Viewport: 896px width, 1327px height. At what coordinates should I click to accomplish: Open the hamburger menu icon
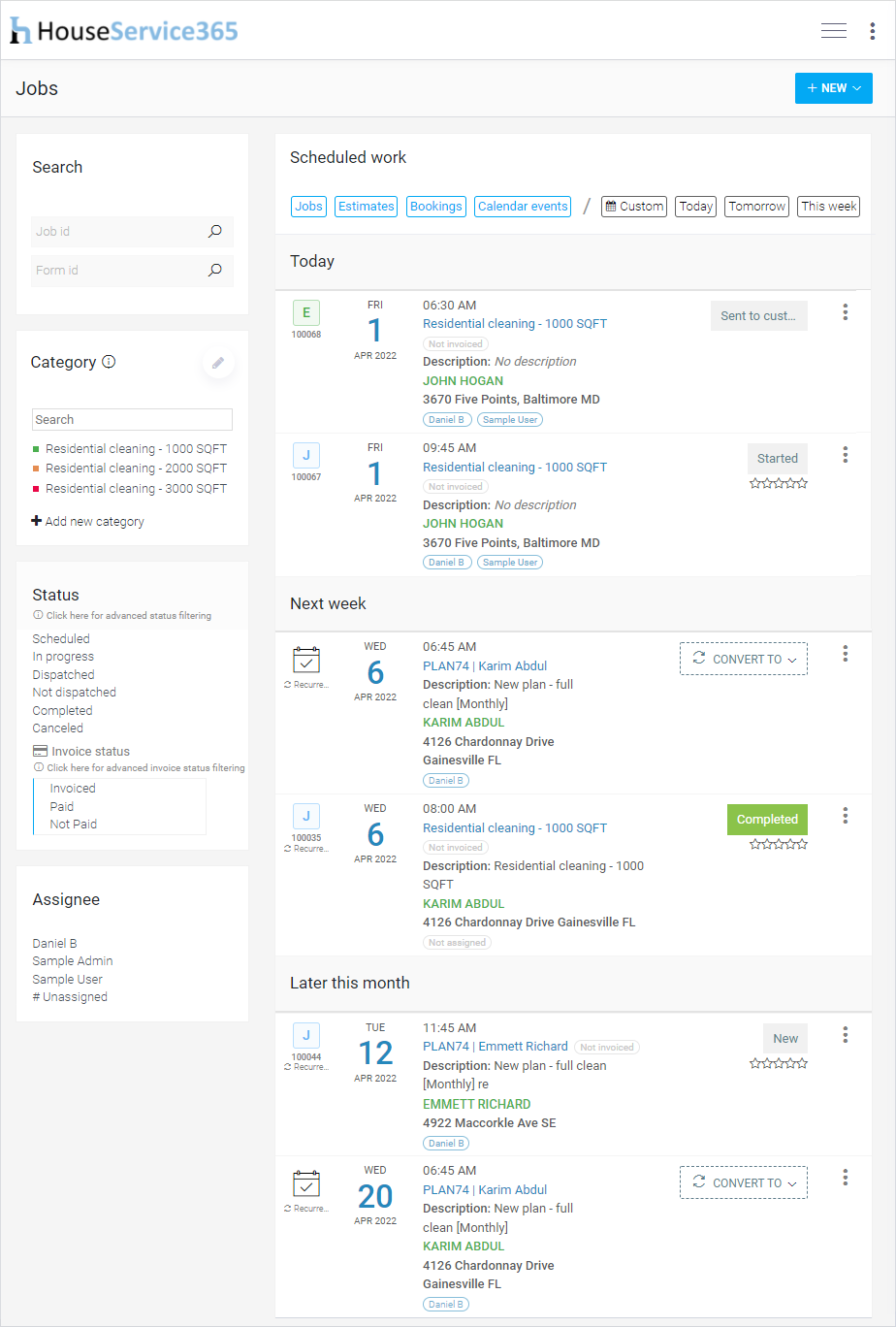[x=833, y=31]
